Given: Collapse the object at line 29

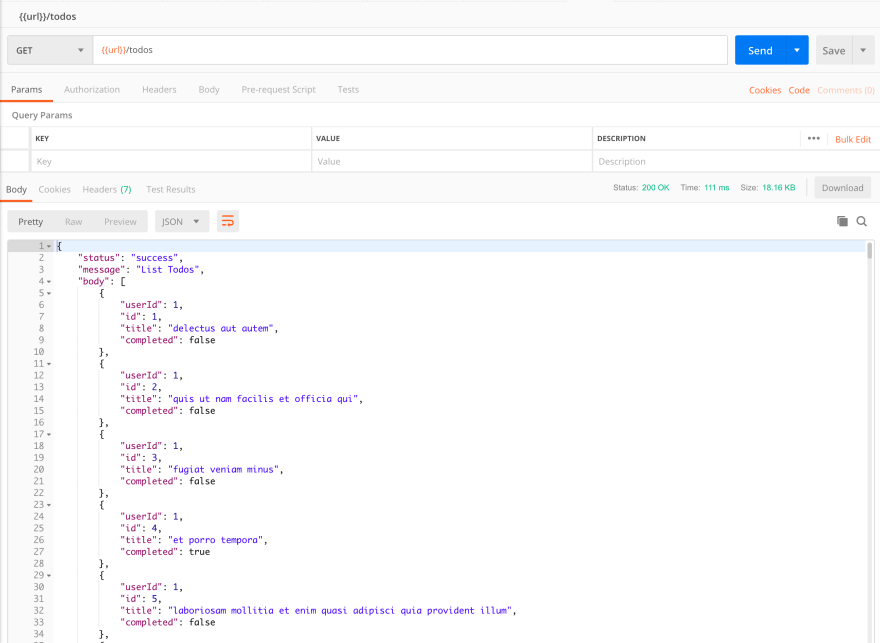Looking at the screenshot, I should point(49,576).
